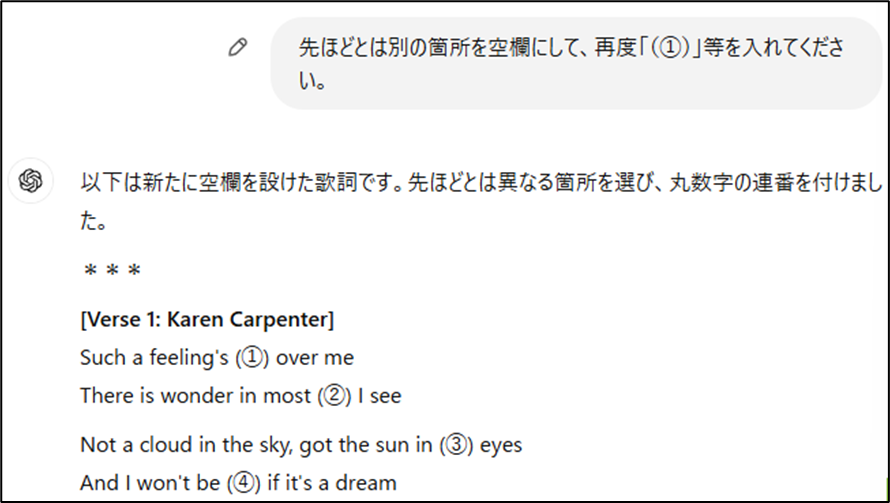The width and height of the screenshot is (890, 503).
Task: Click blank ① in "Such a feeling's" line
Action: tap(252, 358)
